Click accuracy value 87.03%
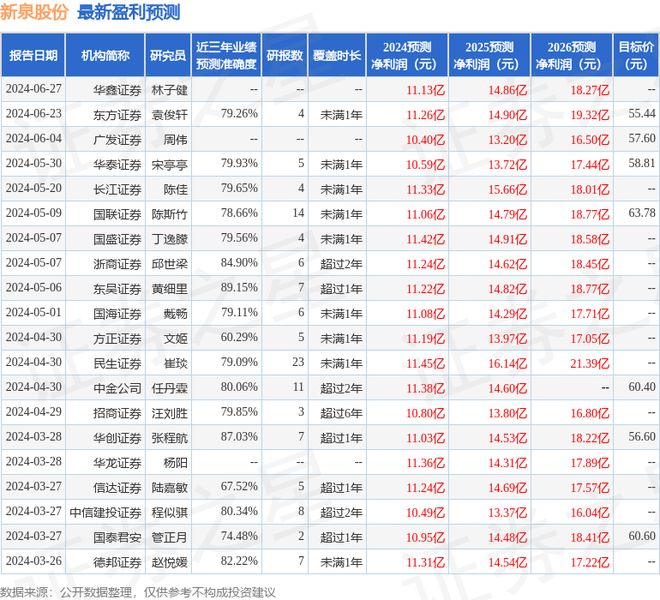Viewport: 660px width, 600px height. coord(239,437)
